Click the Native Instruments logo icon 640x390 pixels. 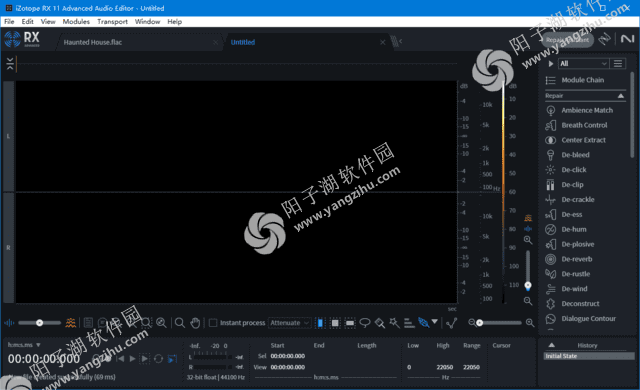[x=627, y=39]
